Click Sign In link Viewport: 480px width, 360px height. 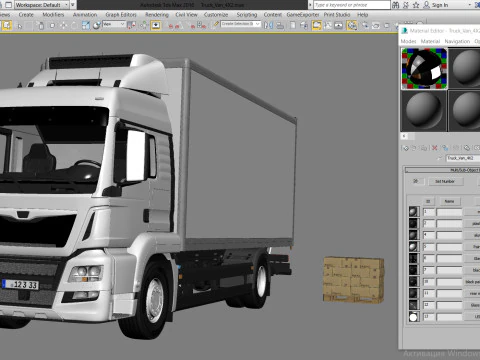440,5
